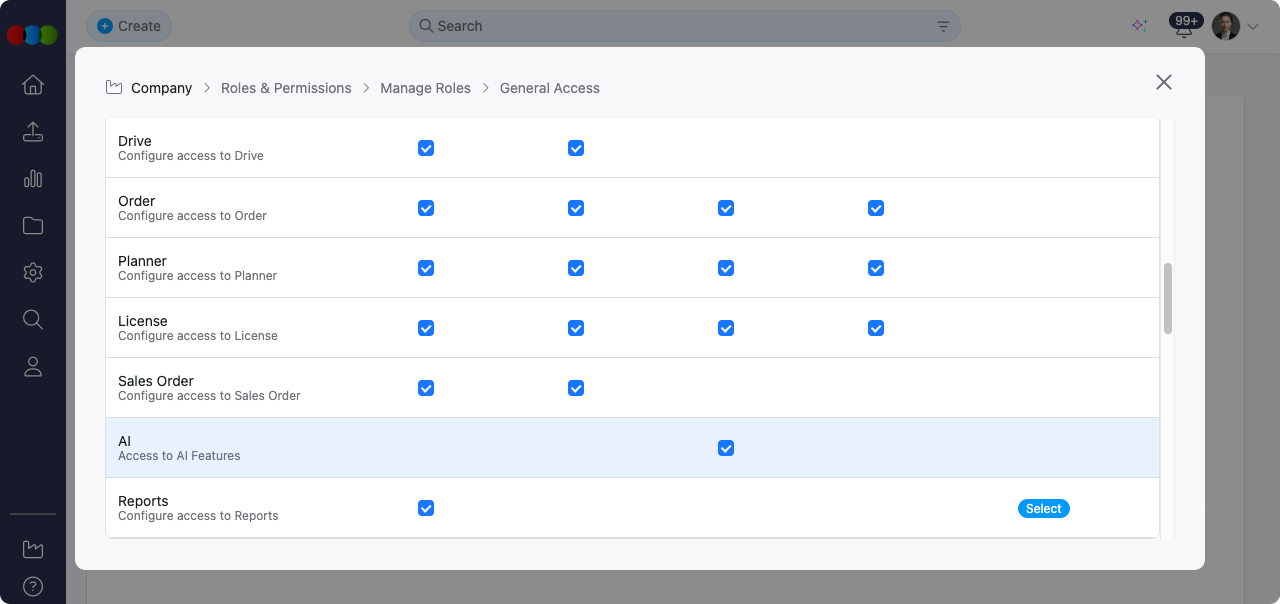Image resolution: width=1280 pixels, height=604 pixels.
Task: Select the Upload icon in the sidebar
Action: point(32,131)
